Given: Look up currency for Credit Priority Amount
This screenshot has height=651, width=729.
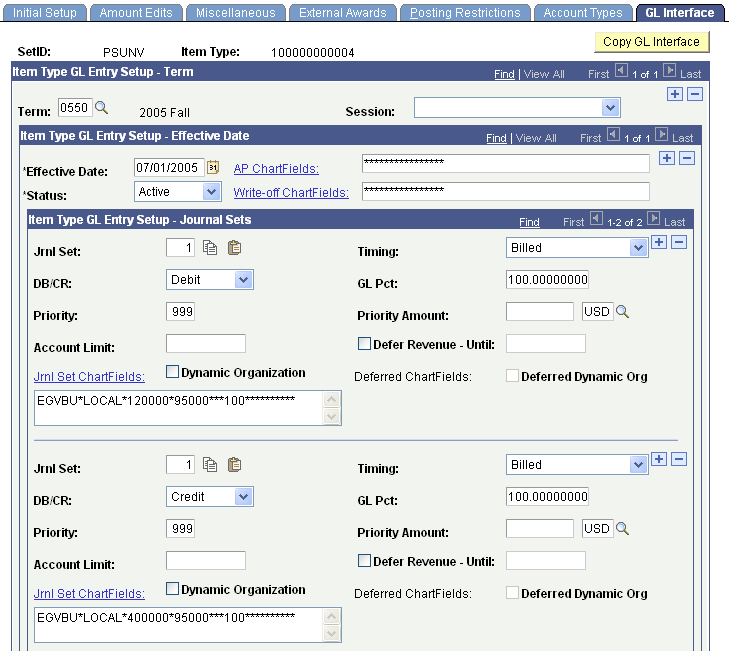Looking at the screenshot, I should point(623,529).
